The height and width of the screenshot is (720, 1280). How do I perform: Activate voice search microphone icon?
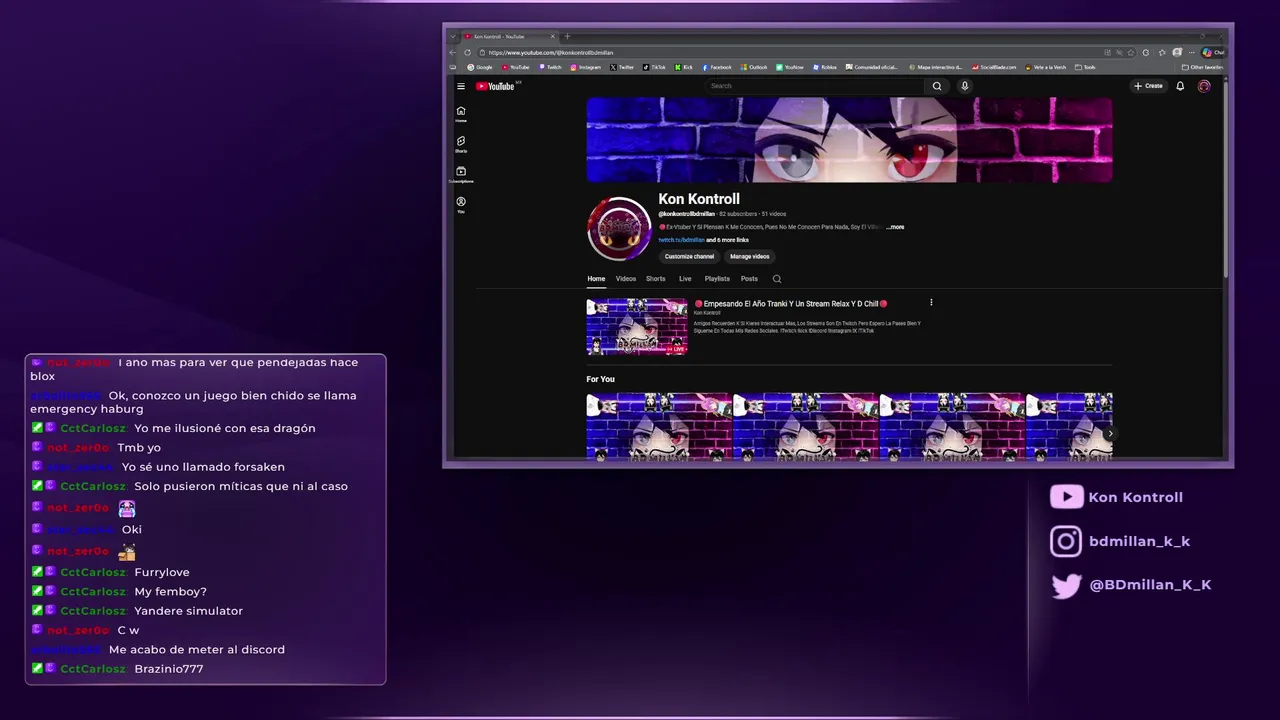click(965, 86)
